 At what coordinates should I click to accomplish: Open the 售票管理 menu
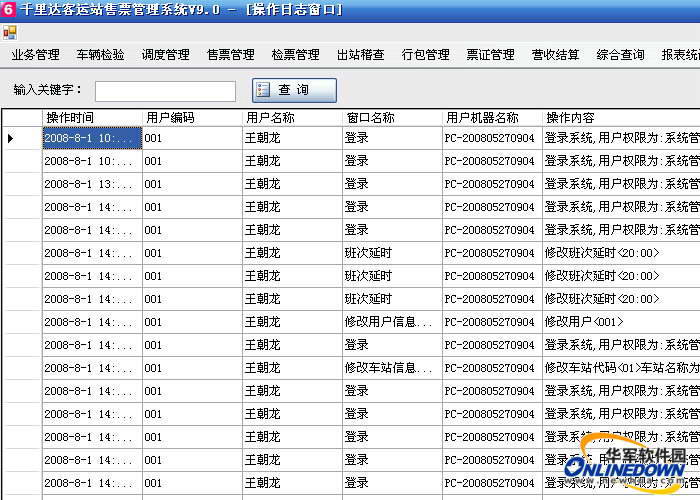(x=230, y=55)
